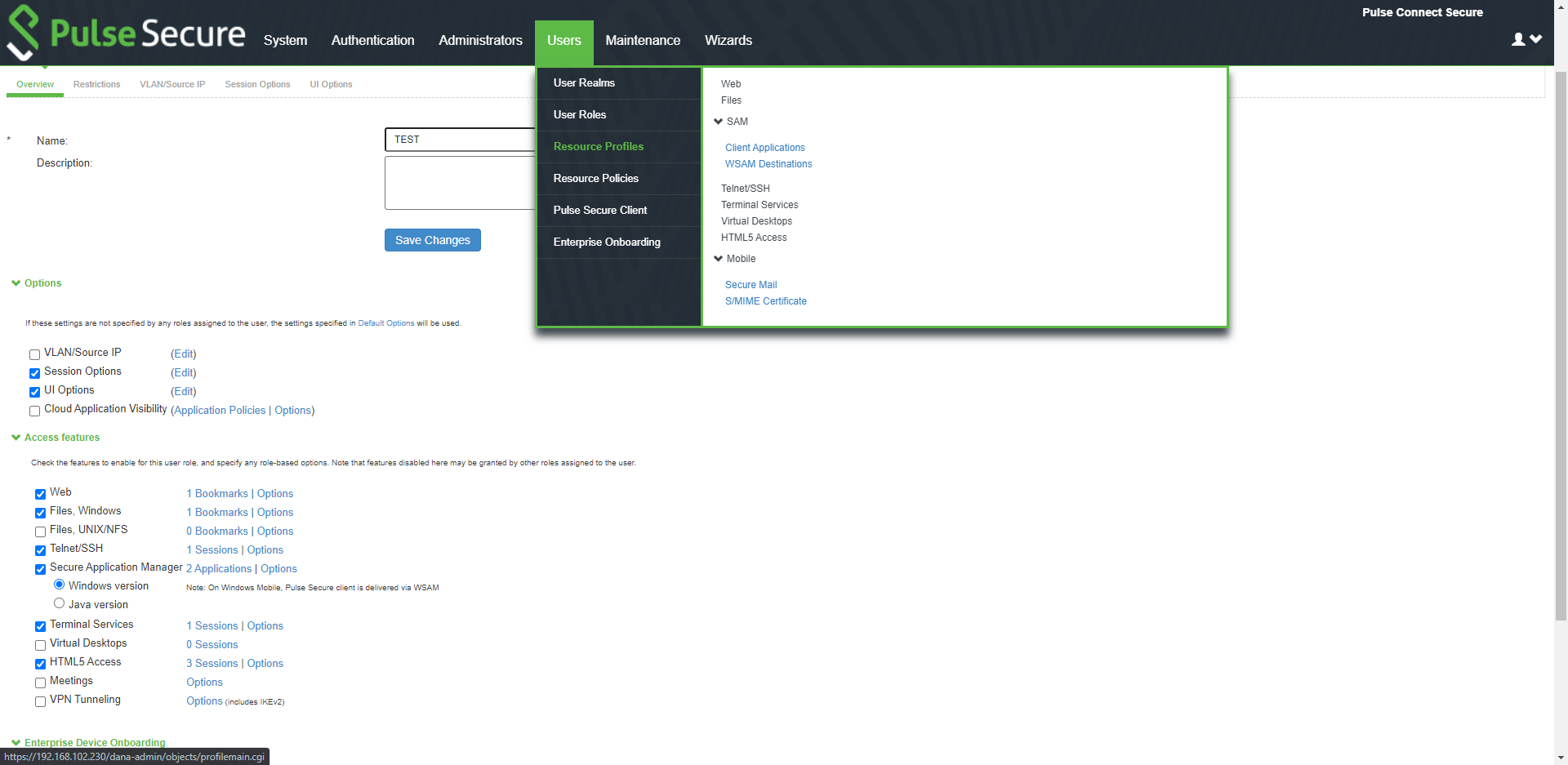
Task: Collapse the SAM section chevron
Action: tap(719, 122)
